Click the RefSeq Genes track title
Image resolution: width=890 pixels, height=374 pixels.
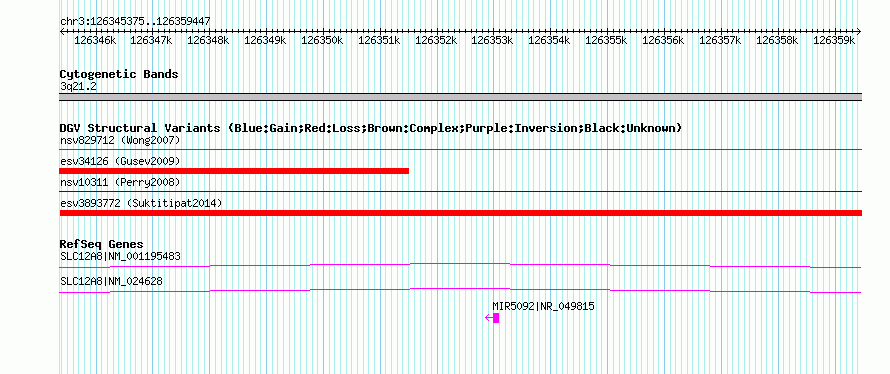pos(102,244)
